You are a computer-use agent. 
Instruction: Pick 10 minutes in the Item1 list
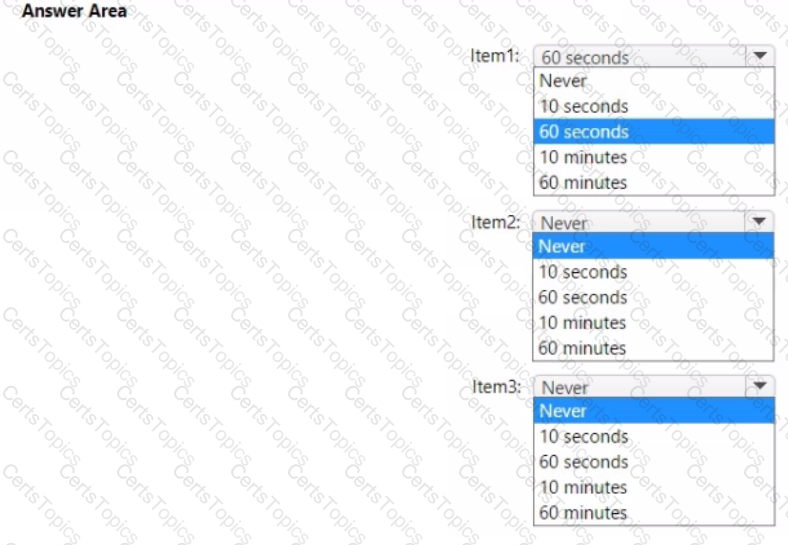654,157
